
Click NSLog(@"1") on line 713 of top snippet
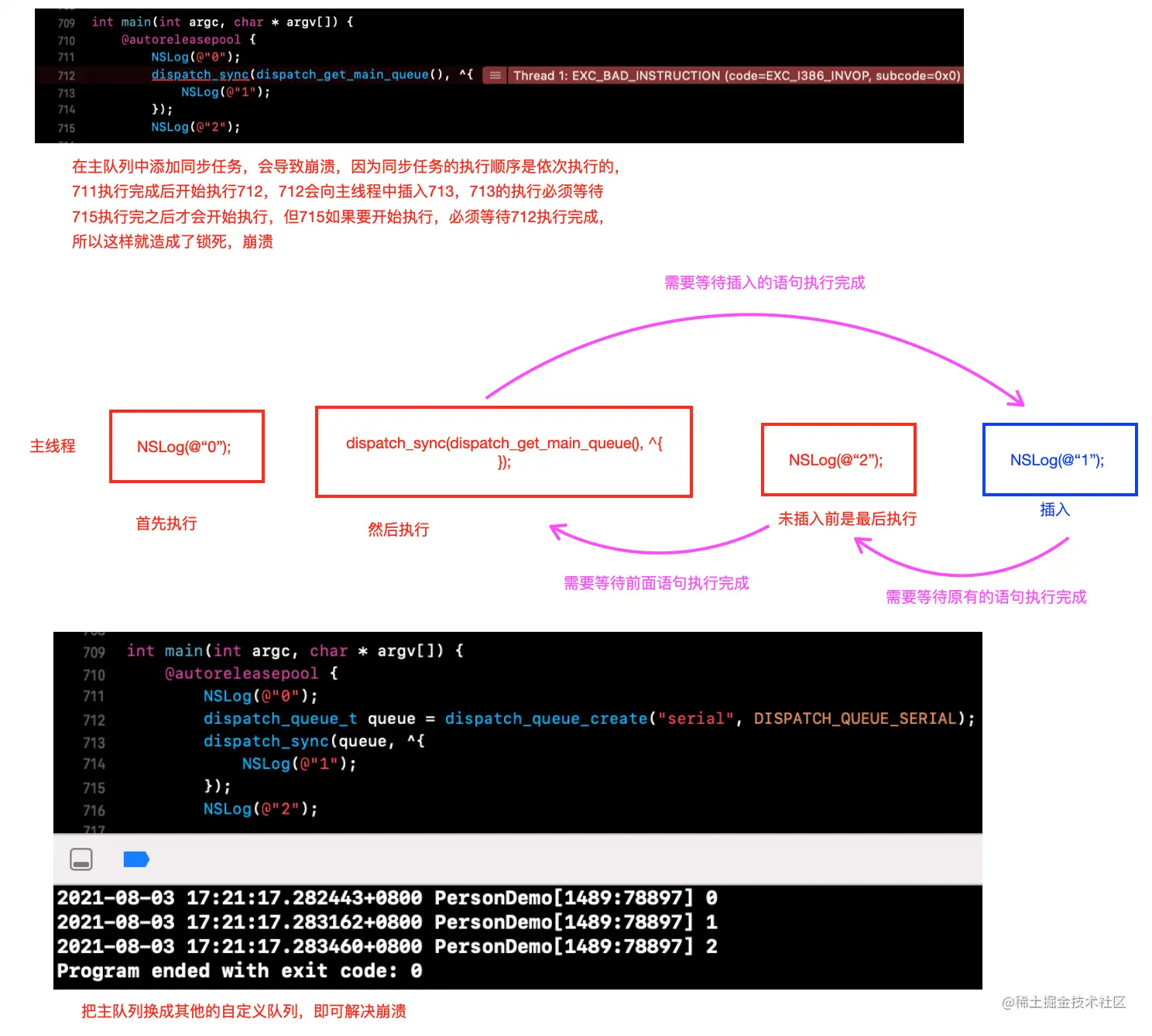(x=225, y=91)
